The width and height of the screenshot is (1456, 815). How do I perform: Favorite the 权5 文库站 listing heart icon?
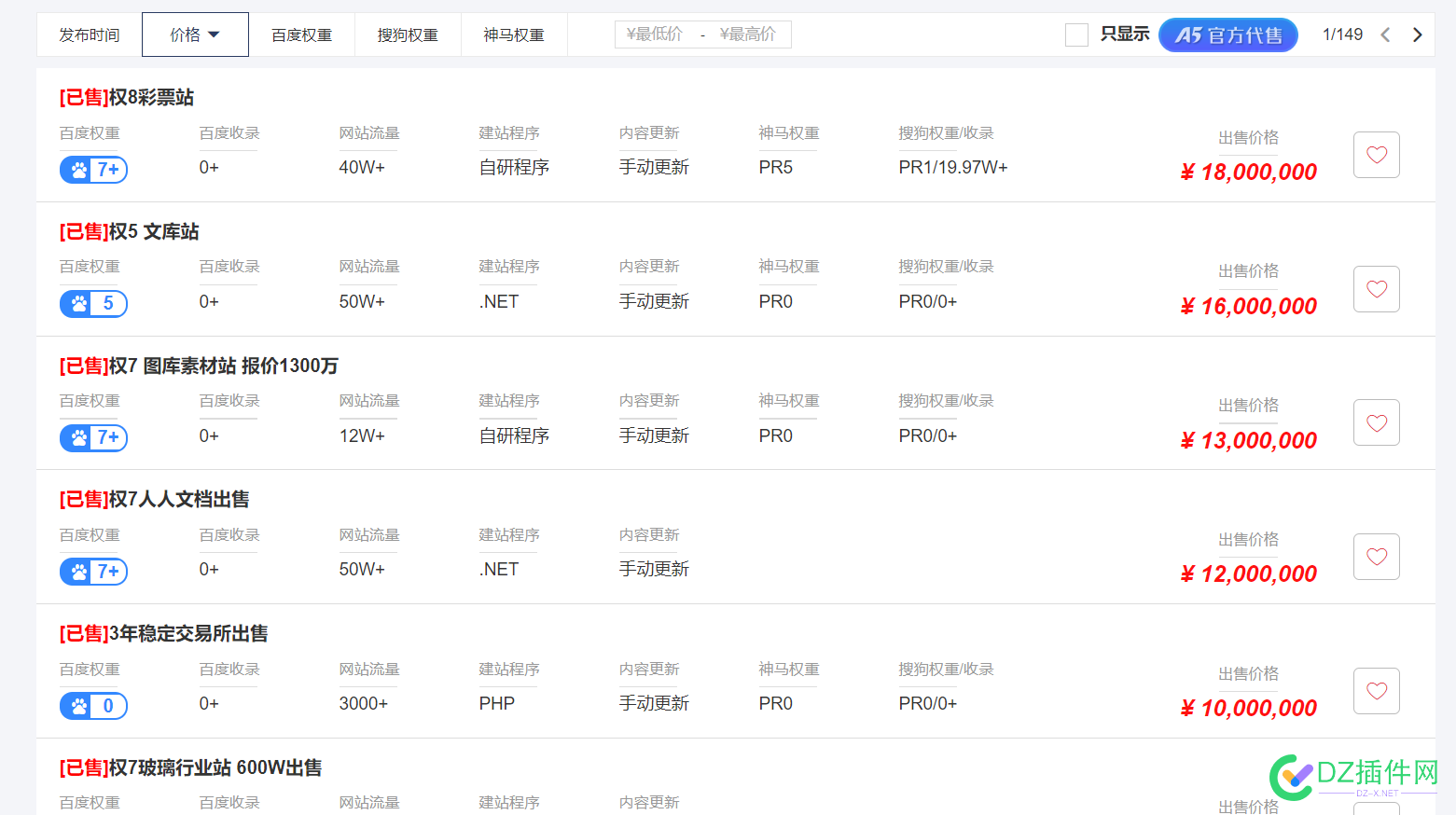point(1376,289)
